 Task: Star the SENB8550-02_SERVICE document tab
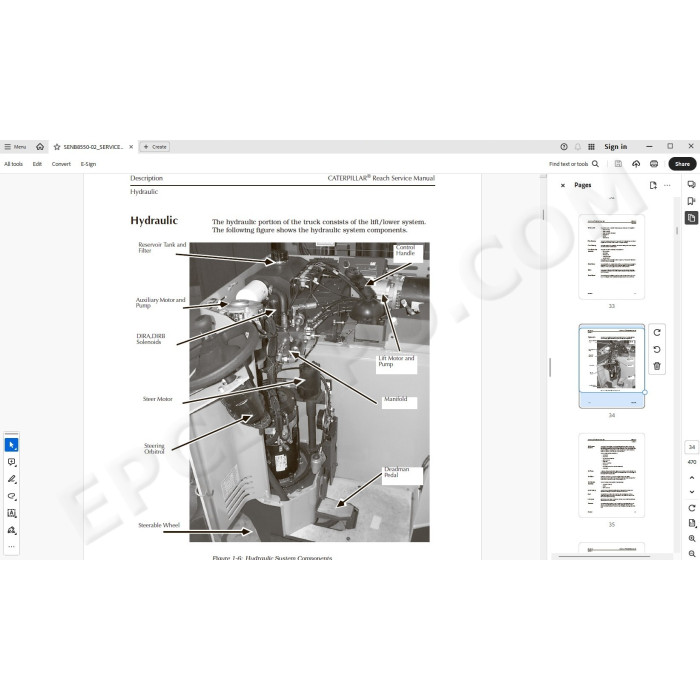pyautogui.click(x=57, y=147)
